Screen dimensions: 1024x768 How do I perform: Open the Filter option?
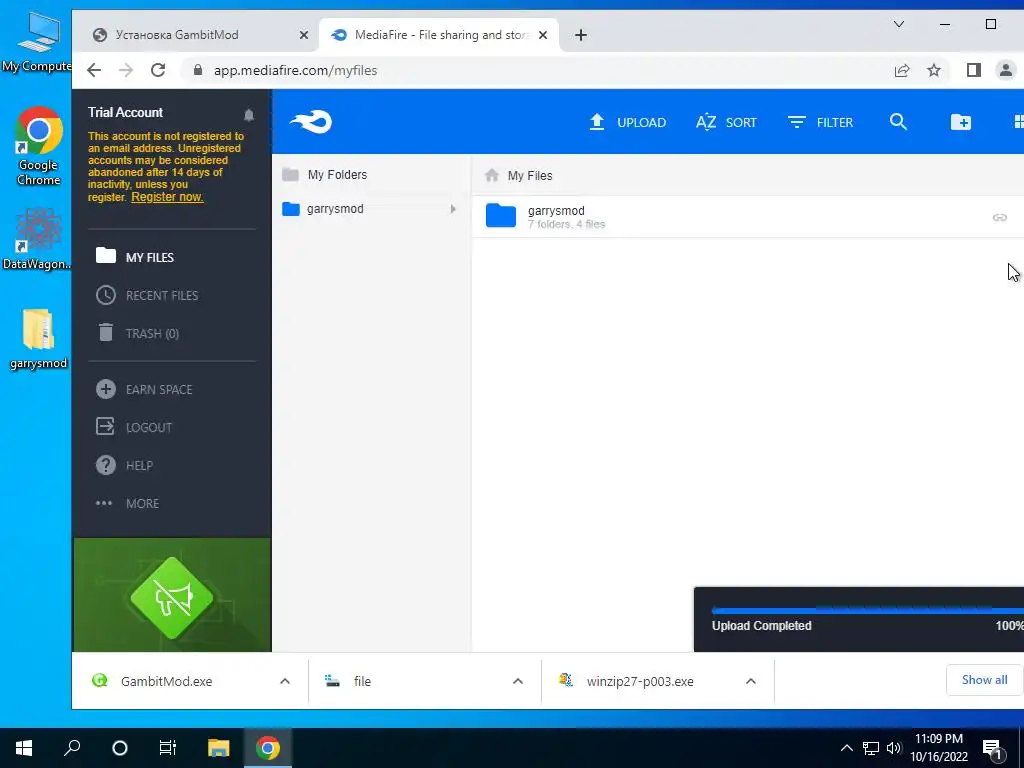point(820,122)
